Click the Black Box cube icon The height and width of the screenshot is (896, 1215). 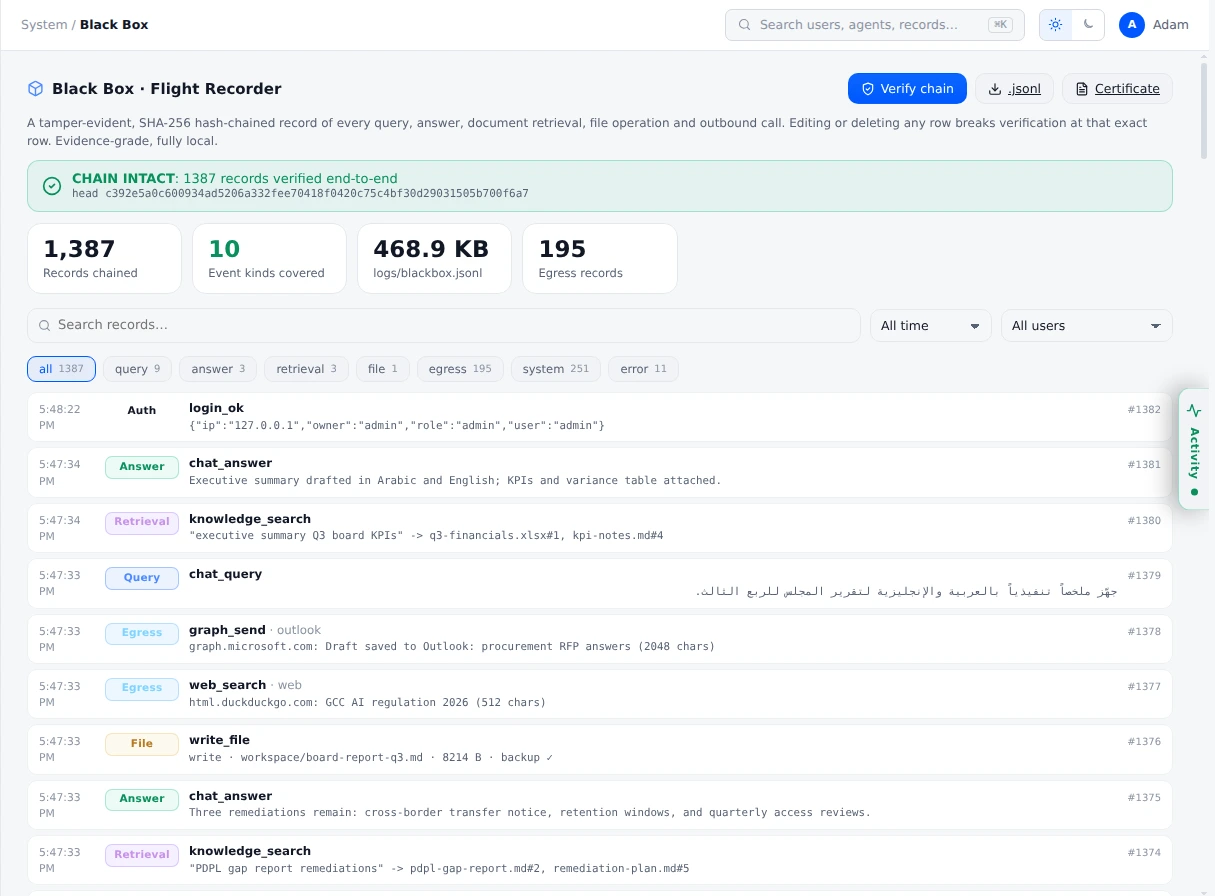tap(36, 89)
